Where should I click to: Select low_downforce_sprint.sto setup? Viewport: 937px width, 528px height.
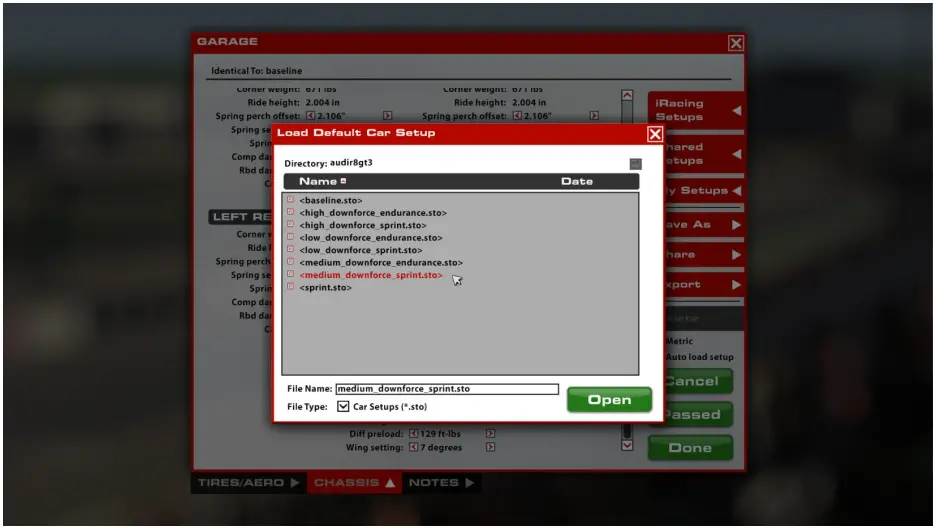coord(361,250)
